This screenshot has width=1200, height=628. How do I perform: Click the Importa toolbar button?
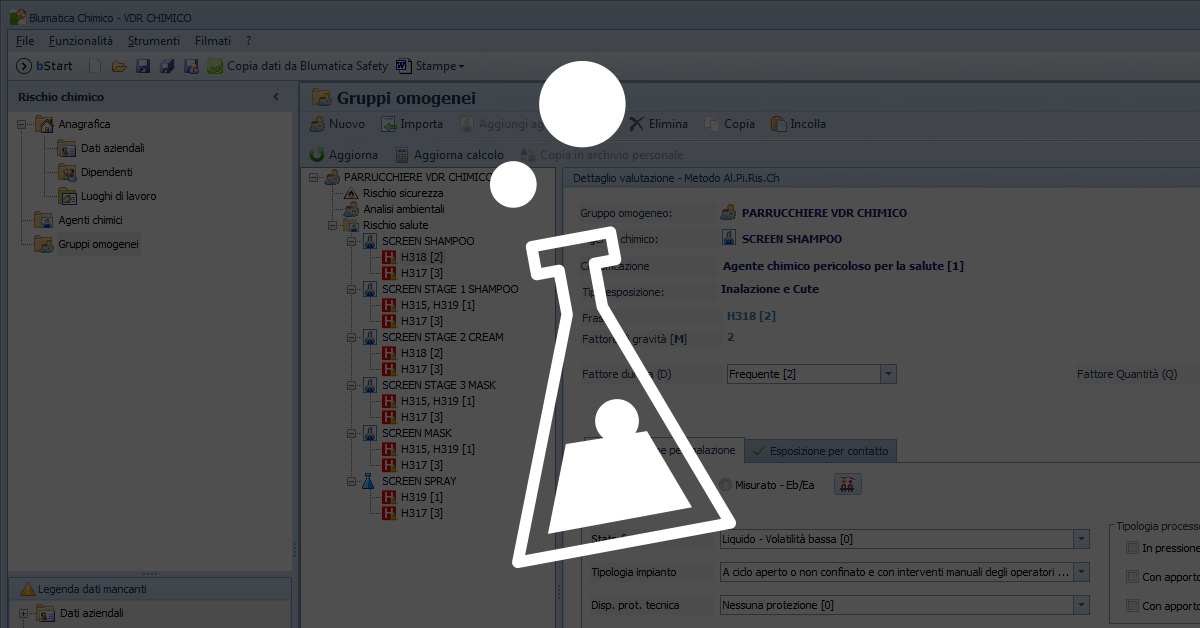(412, 124)
